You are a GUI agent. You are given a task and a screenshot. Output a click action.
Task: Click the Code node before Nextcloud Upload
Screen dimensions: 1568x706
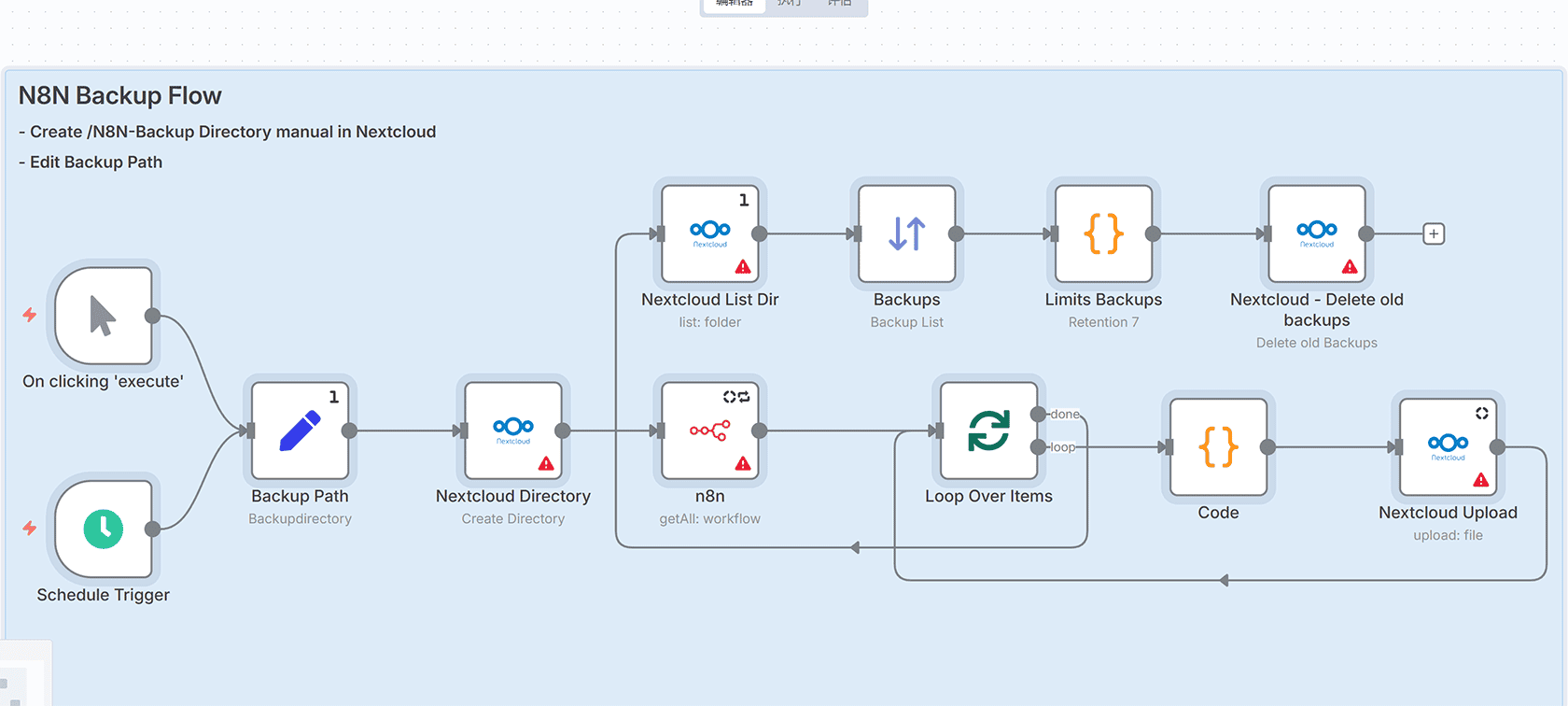(1218, 446)
